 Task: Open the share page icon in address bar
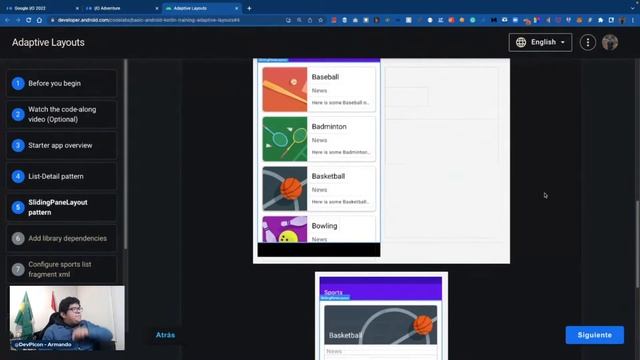click(x=310, y=20)
